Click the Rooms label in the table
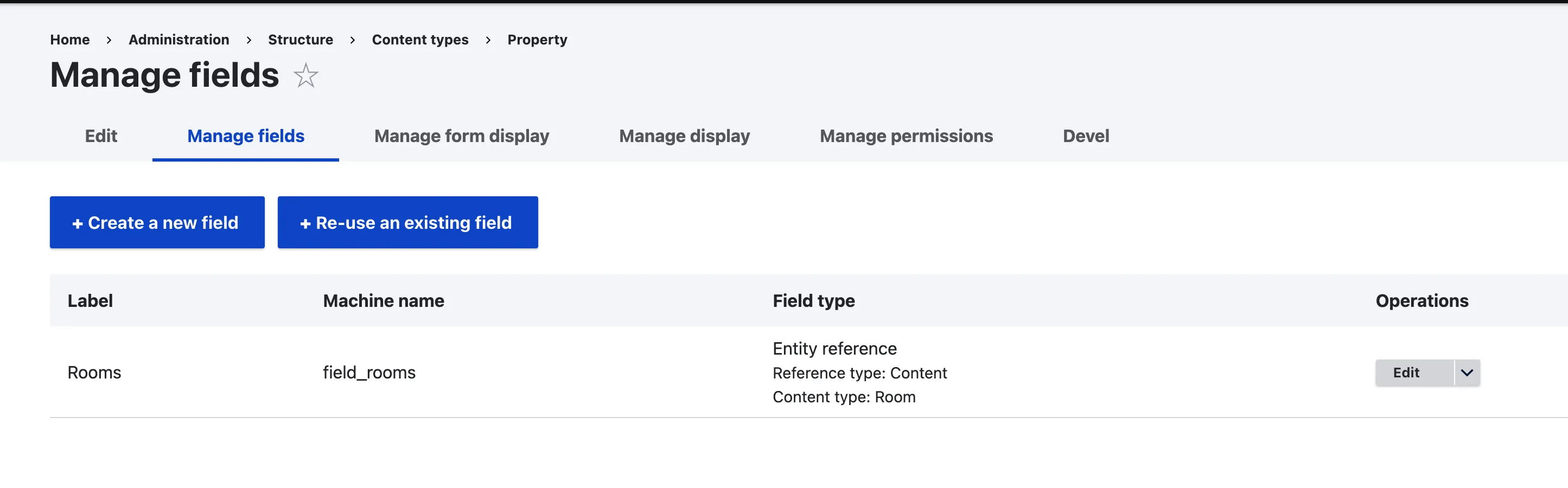Screen dimensions: 1568x488 click(94, 373)
